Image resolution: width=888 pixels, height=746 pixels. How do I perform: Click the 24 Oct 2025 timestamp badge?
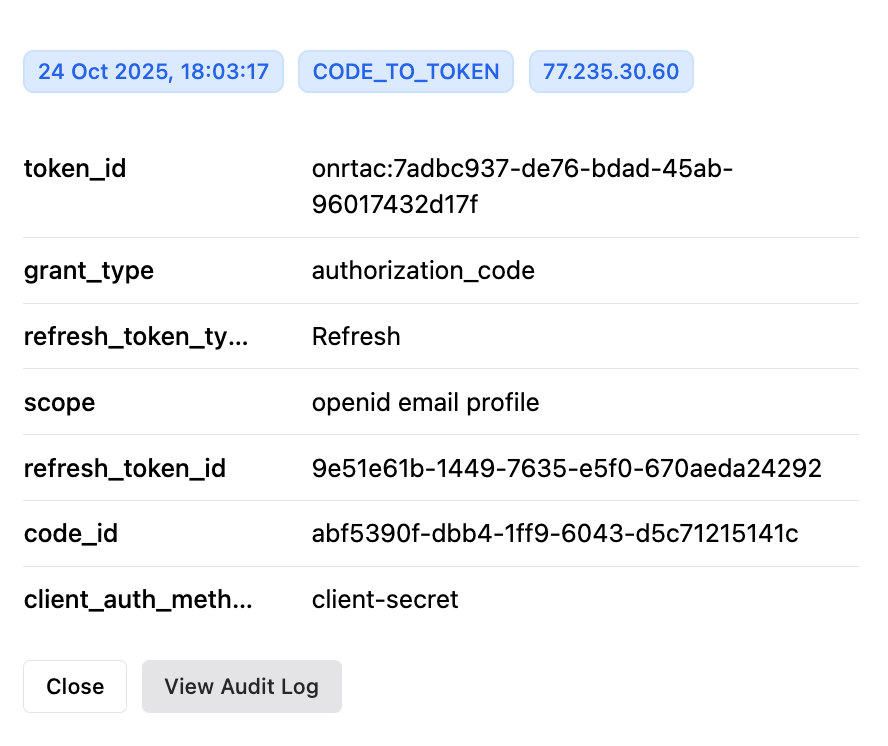click(x=153, y=72)
